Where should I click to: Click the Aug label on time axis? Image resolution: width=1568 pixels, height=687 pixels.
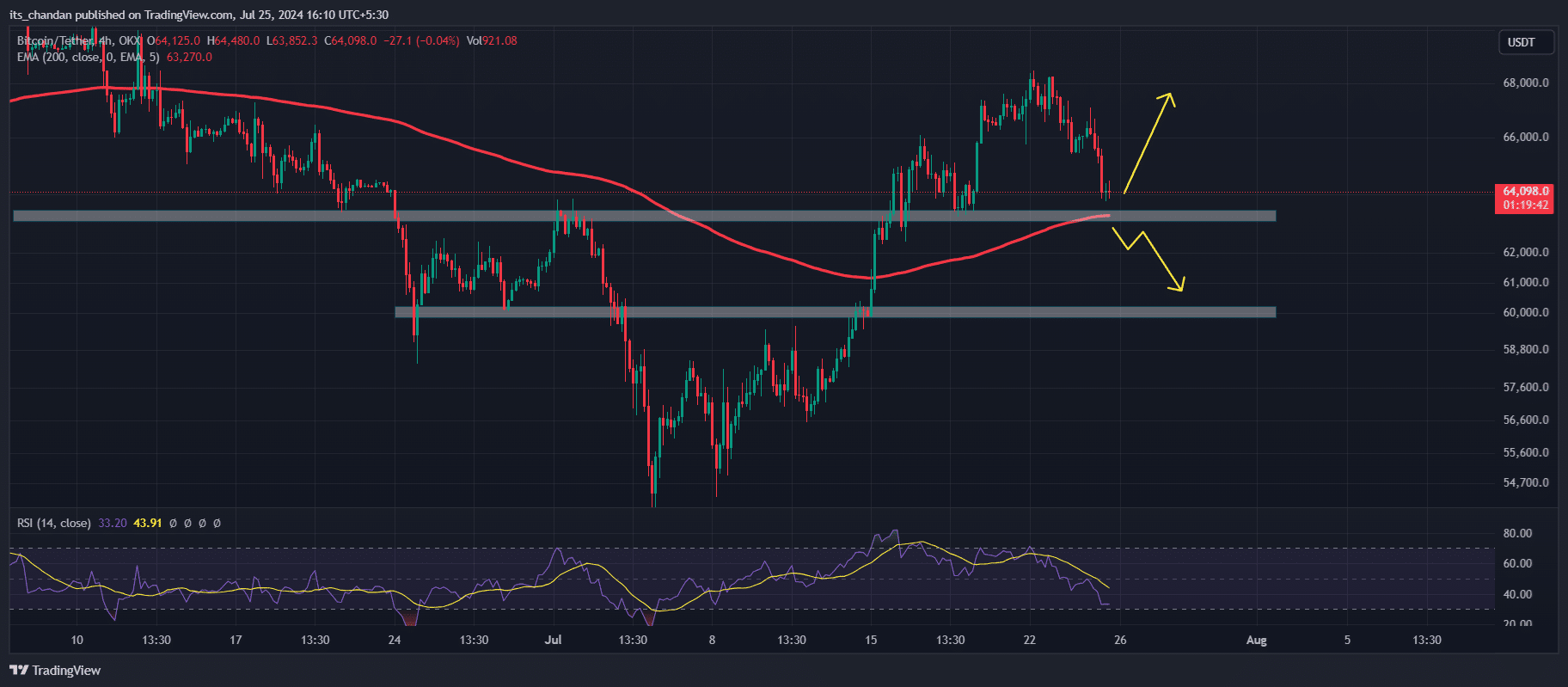[1257, 640]
